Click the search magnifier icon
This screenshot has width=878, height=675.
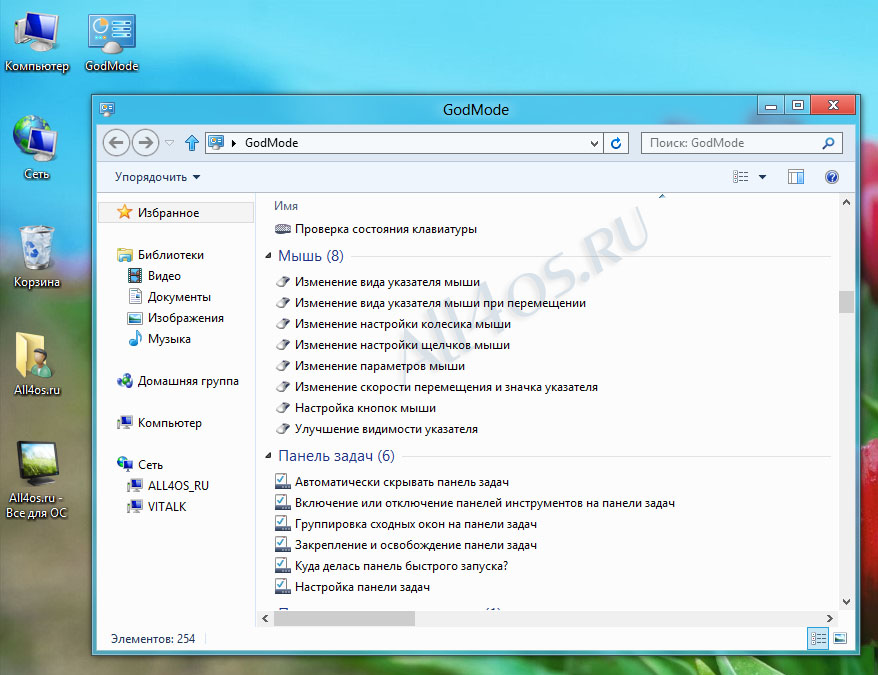(x=828, y=143)
